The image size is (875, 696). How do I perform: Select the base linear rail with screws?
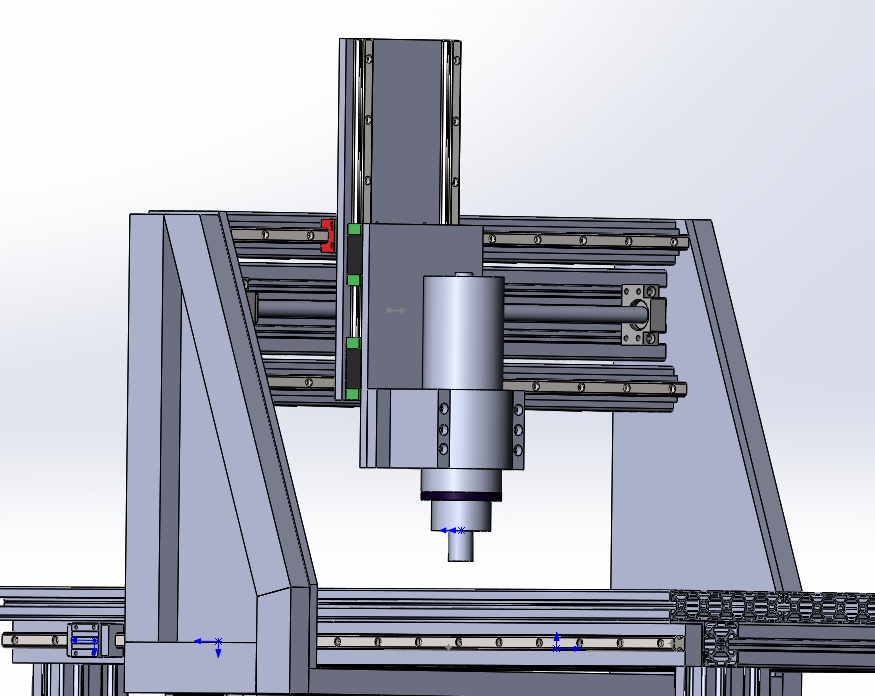pyautogui.click(x=501, y=643)
